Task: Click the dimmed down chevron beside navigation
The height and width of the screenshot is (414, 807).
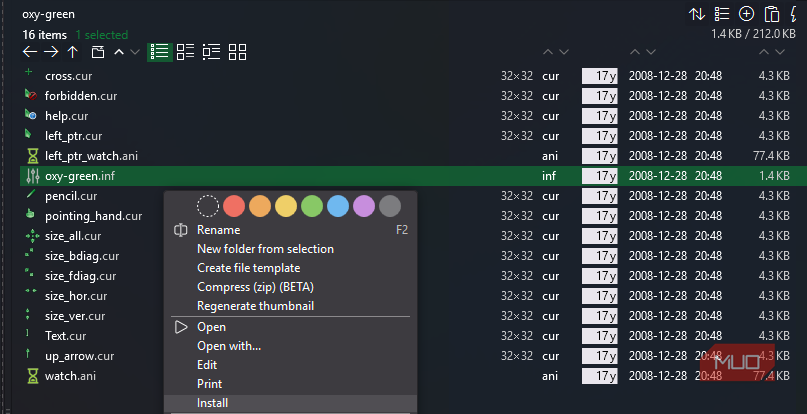Action: 135,51
